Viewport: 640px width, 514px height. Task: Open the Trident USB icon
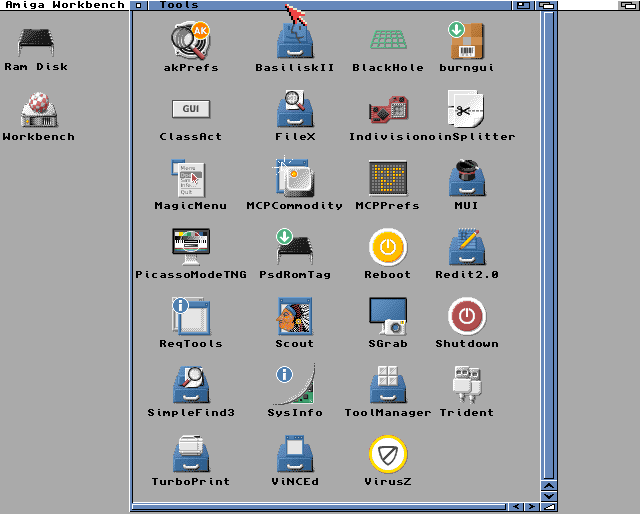pos(466,385)
